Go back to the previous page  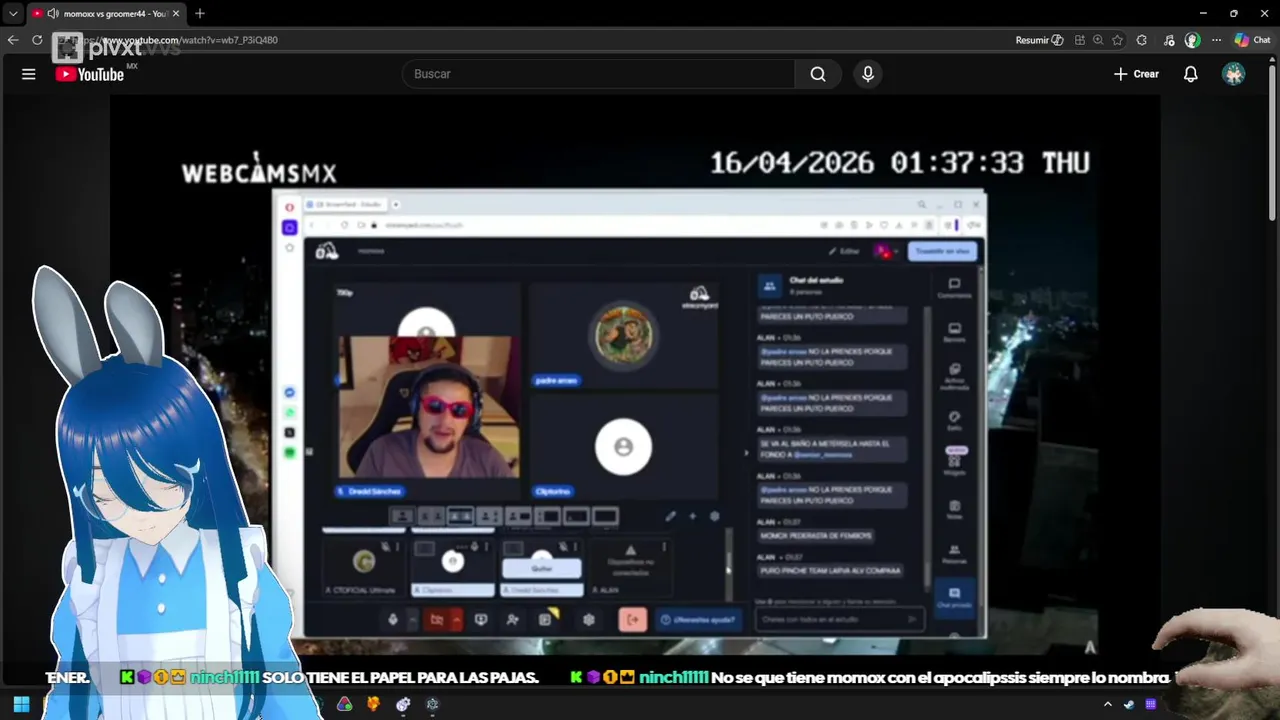click(13, 40)
